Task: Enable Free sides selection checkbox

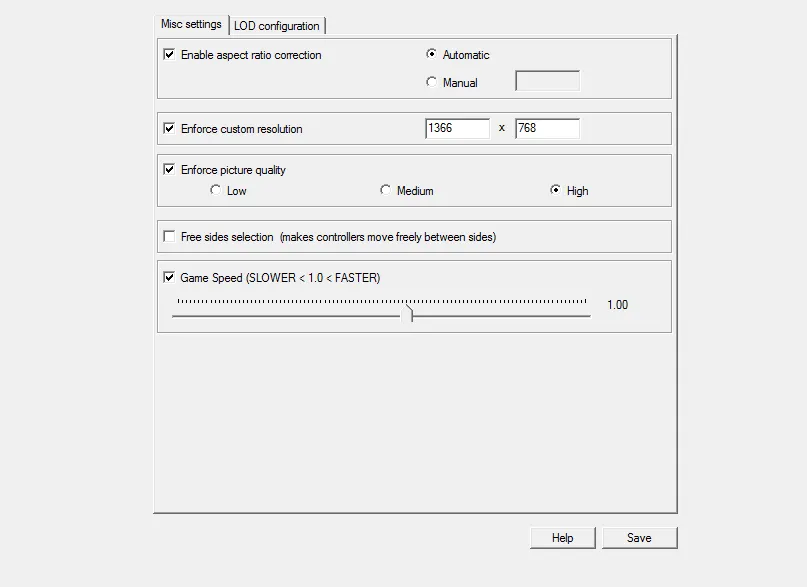Action: coord(169,236)
